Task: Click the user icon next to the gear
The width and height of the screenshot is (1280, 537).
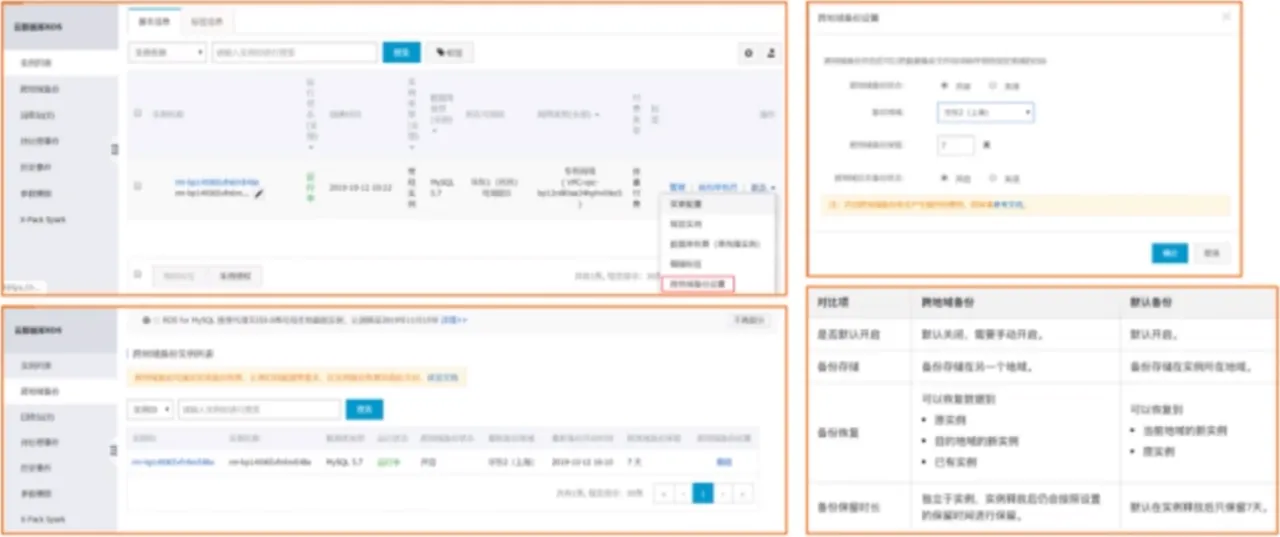Action: point(770,53)
